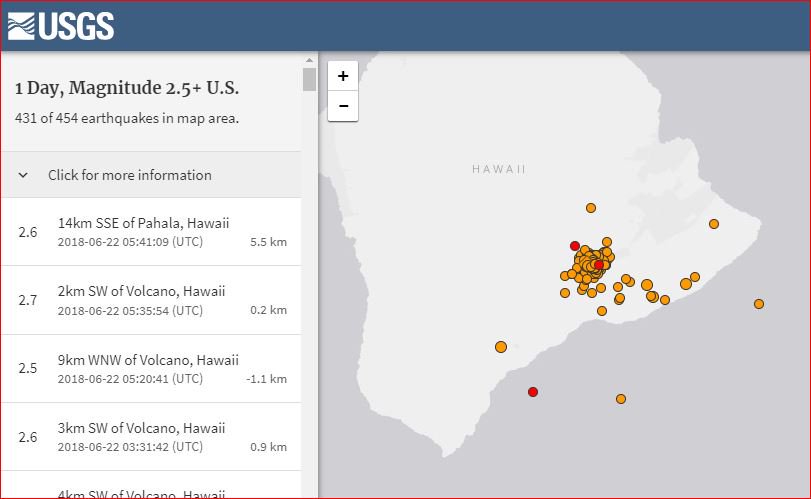Image resolution: width=811 pixels, height=499 pixels.
Task: Click the large orange marker near southwest coast
Action: 501,347
